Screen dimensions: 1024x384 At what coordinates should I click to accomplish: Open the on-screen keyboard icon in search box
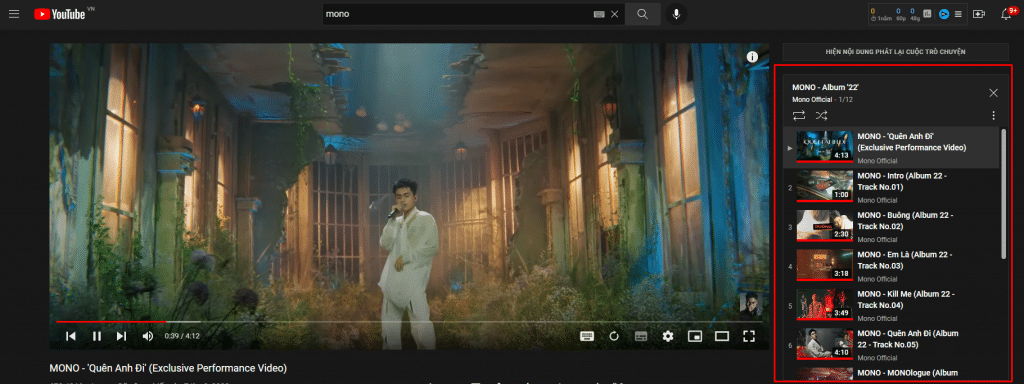coord(599,14)
